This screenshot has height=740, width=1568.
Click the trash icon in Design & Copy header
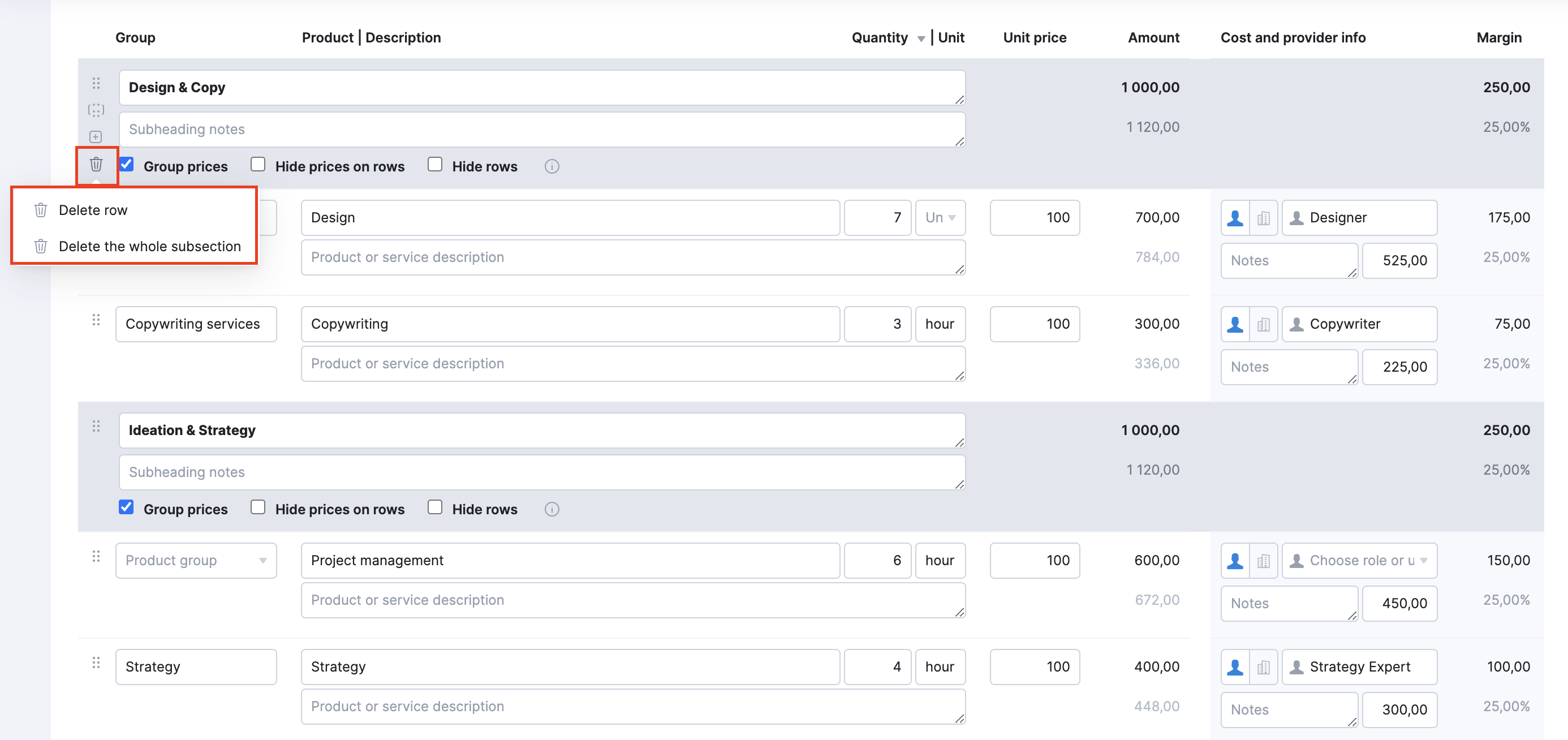coord(96,164)
